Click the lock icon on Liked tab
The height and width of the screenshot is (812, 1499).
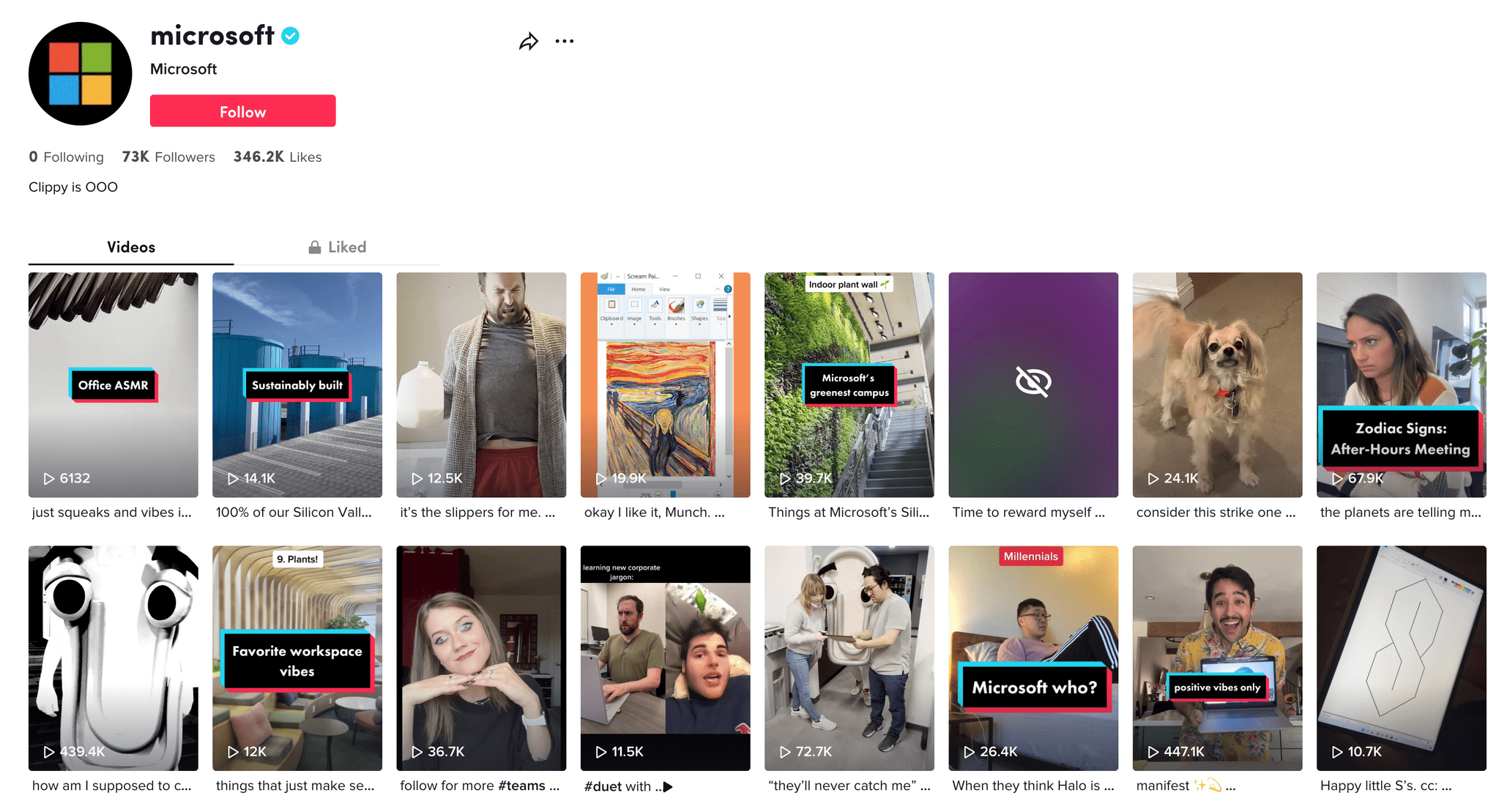pyautogui.click(x=315, y=247)
